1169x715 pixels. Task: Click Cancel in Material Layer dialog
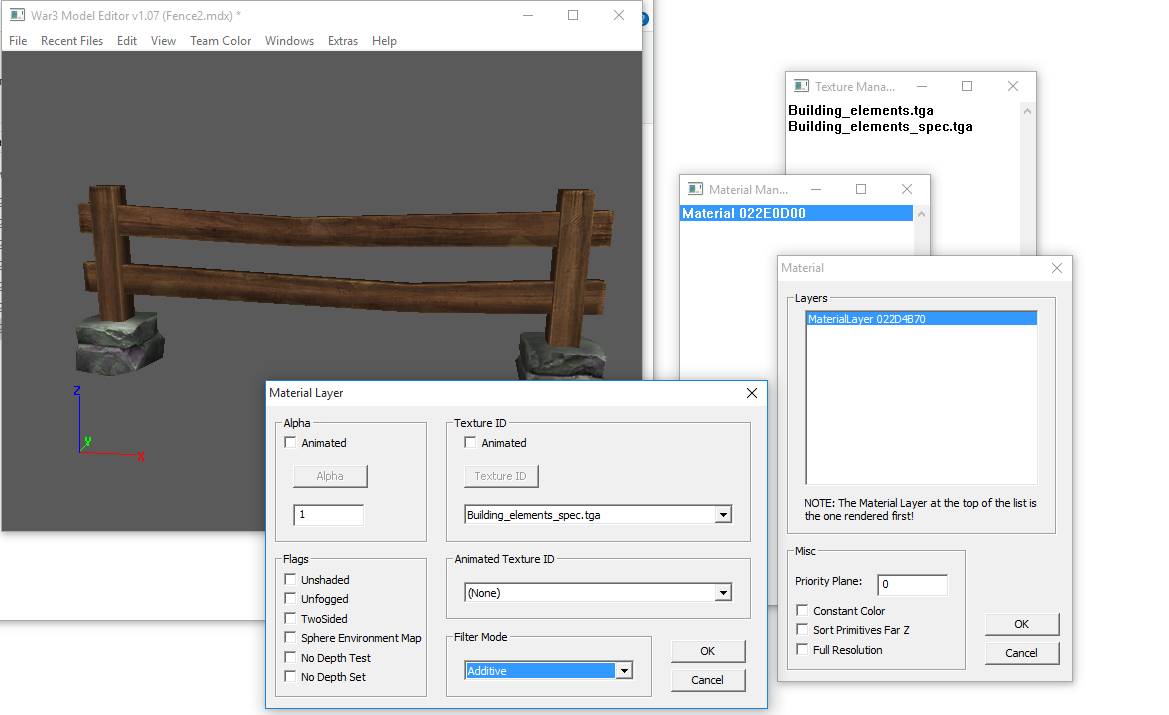click(x=708, y=680)
